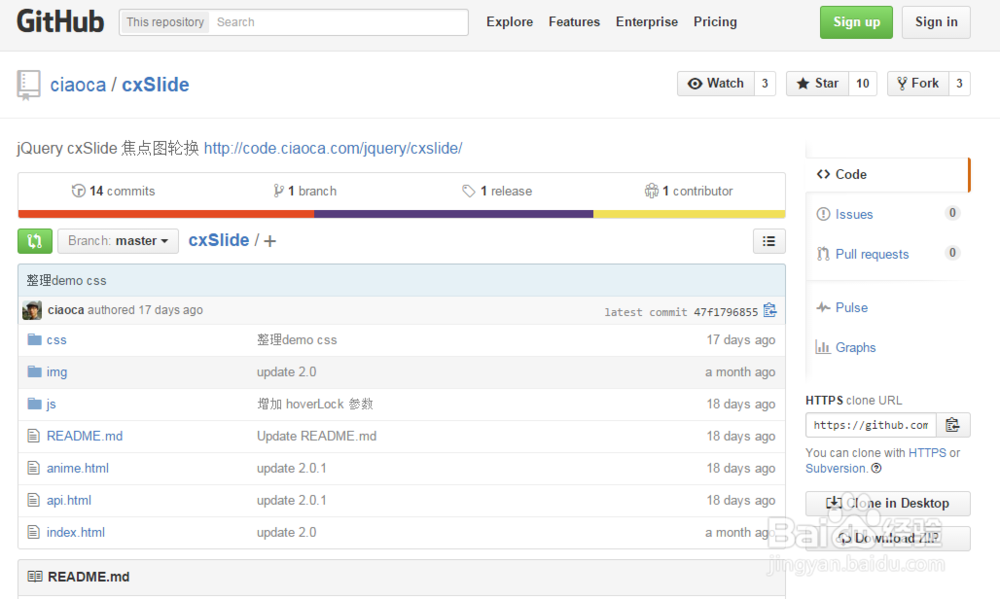Copy the latest commit SHA with clipboard icon
The image size is (1000, 599).
(770, 310)
